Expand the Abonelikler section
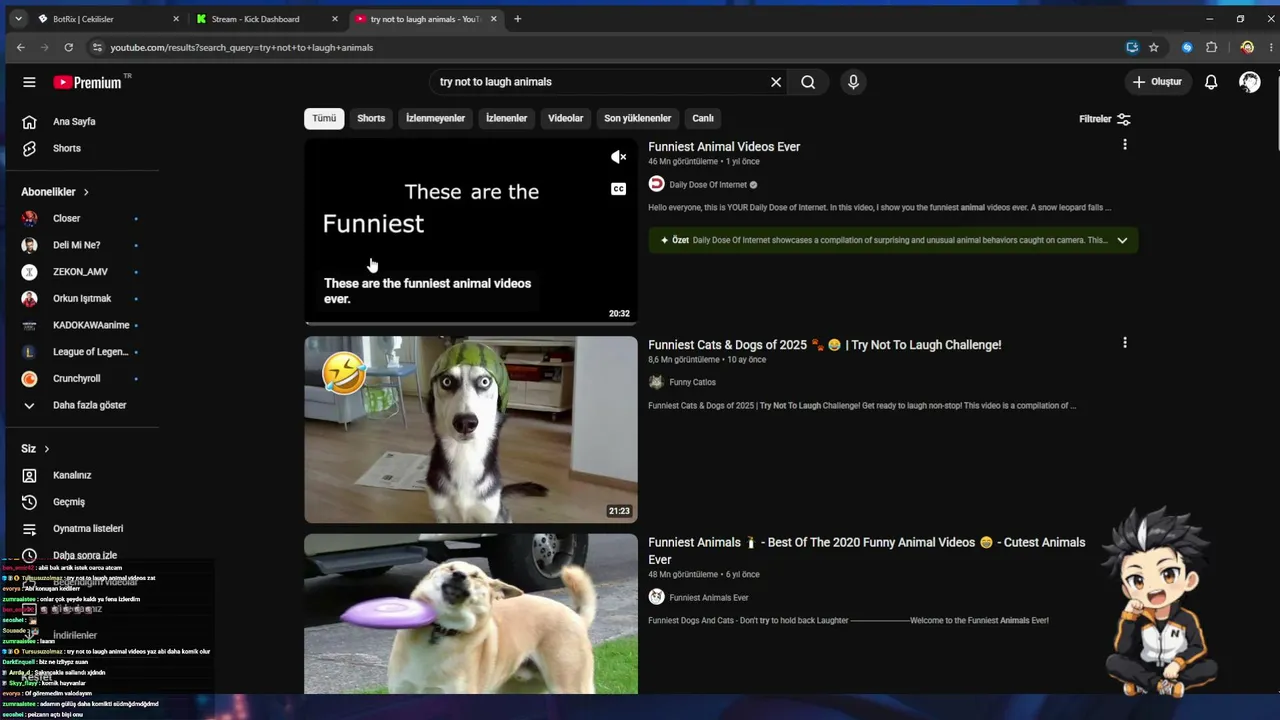 (x=56, y=192)
